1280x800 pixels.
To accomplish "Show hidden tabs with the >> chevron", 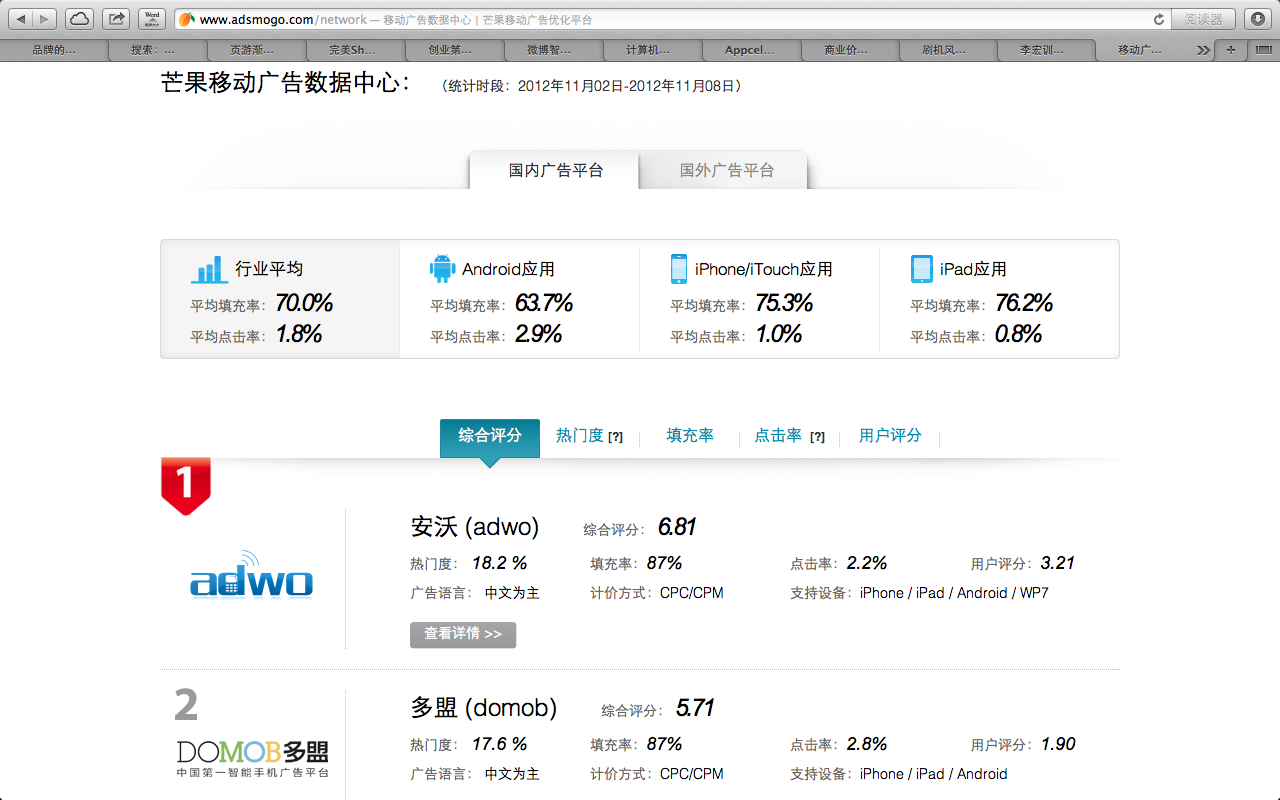I will pos(1204,50).
